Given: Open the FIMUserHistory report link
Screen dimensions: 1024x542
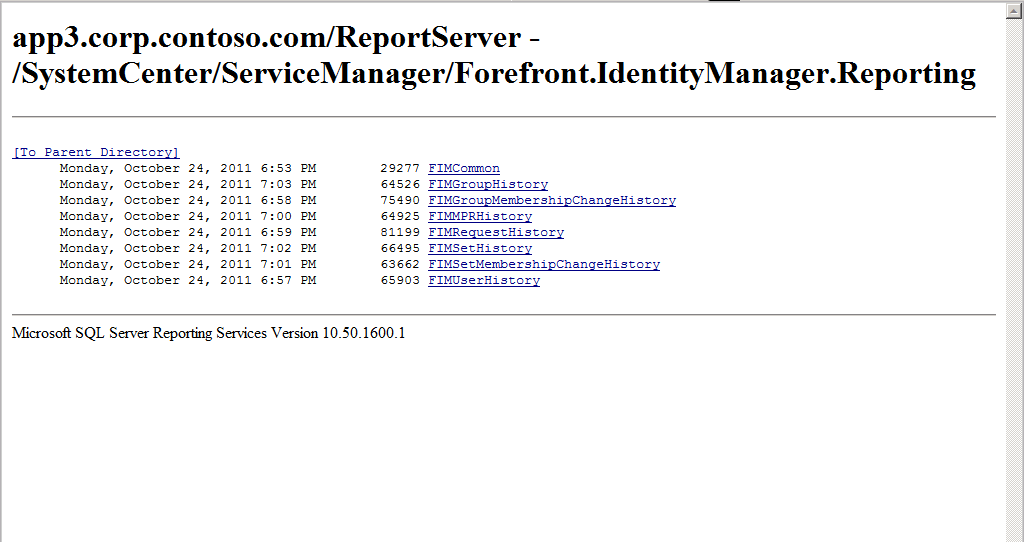Looking at the screenshot, I should pos(484,280).
